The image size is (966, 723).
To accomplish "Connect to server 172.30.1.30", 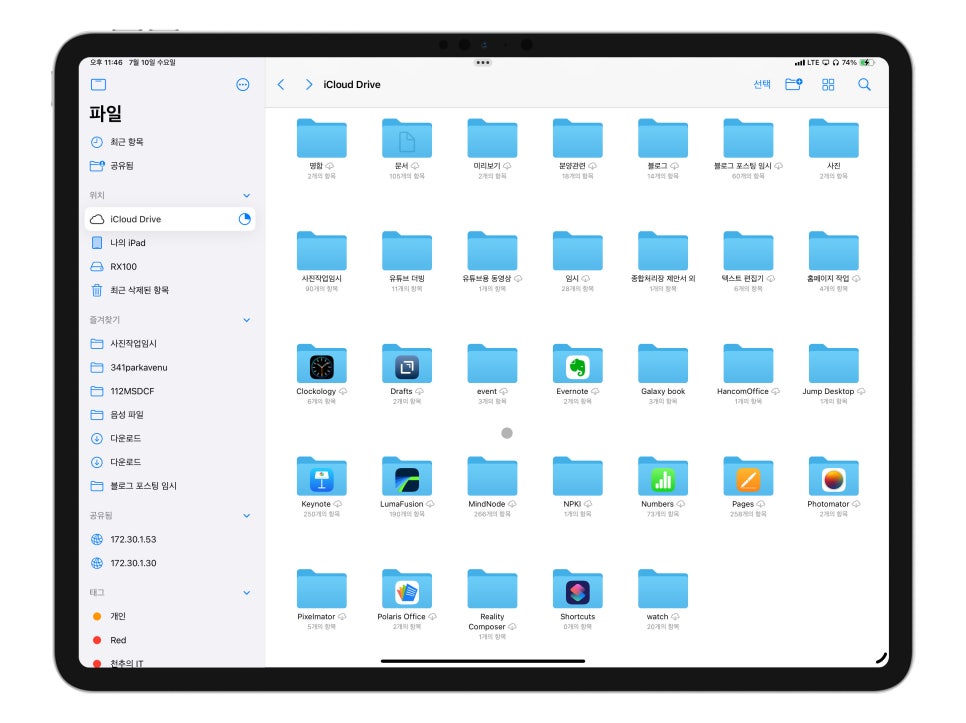I will click(169, 563).
